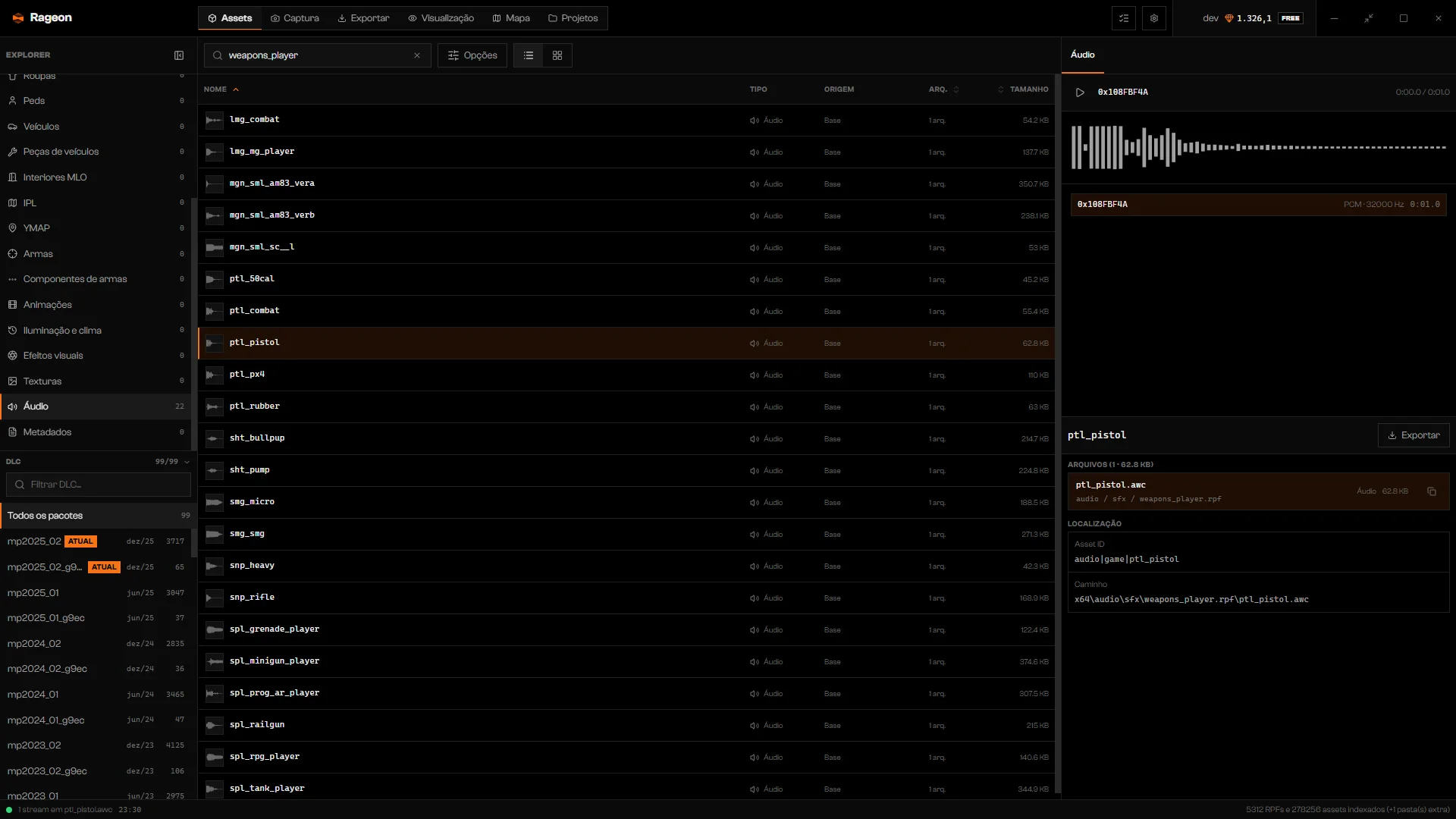Viewport: 1456px width, 819px height.
Task: Select Todos os pacotes DLC entry
Action: tap(99, 516)
